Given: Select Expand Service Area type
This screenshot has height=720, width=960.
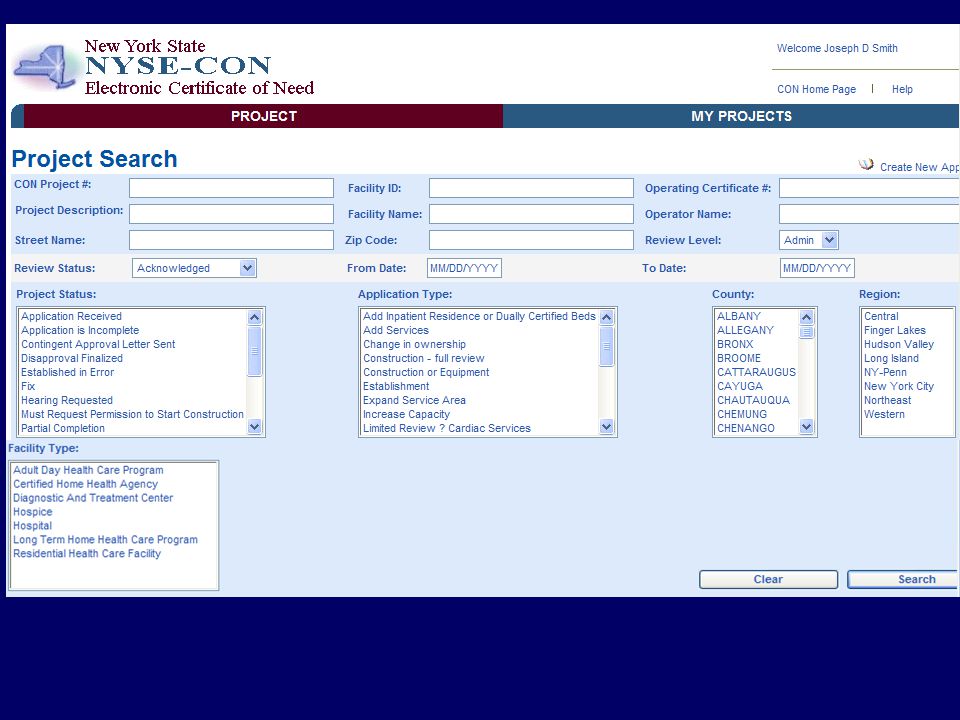Looking at the screenshot, I should point(414,400).
